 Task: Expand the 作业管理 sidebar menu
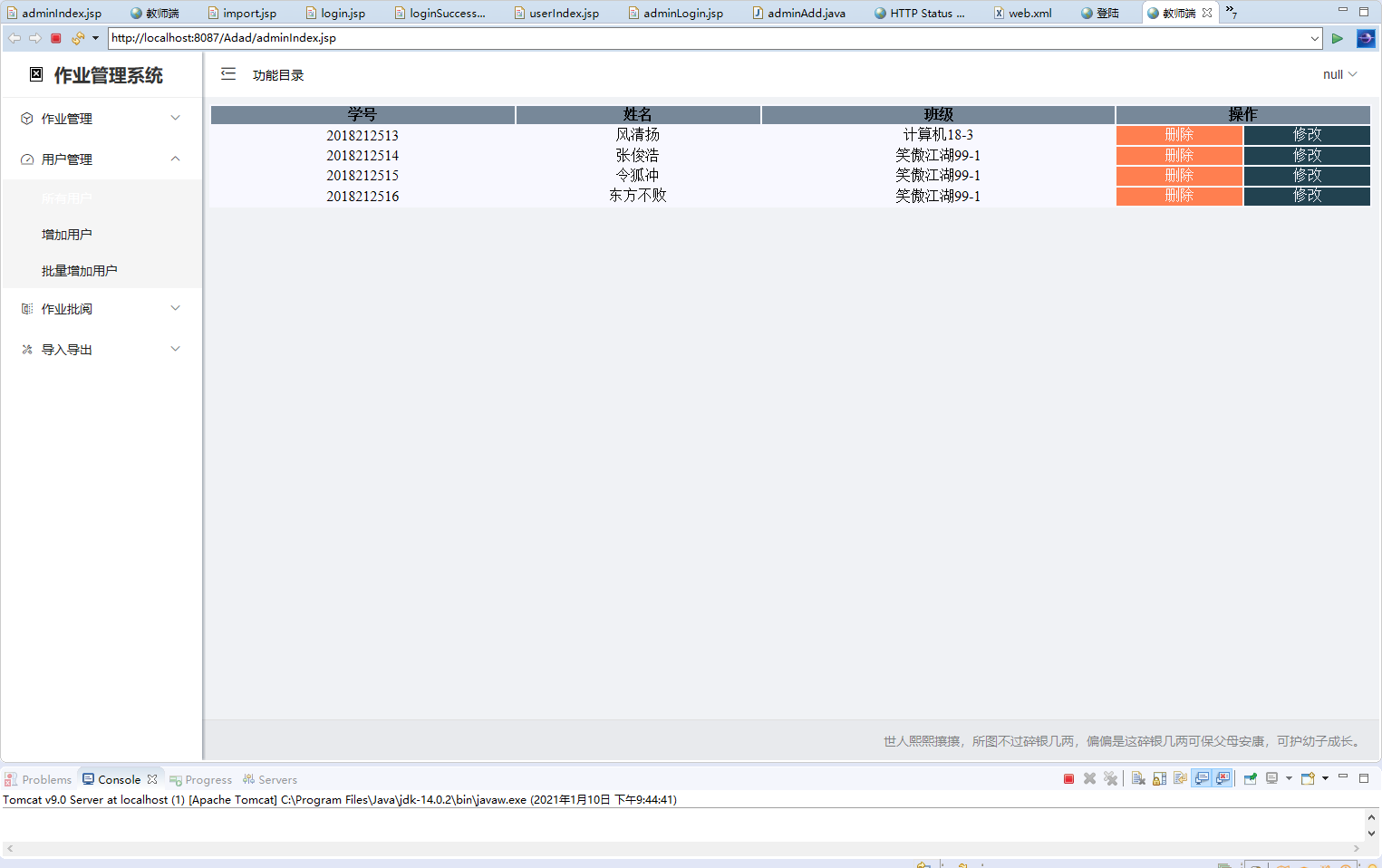[x=101, y=119]
